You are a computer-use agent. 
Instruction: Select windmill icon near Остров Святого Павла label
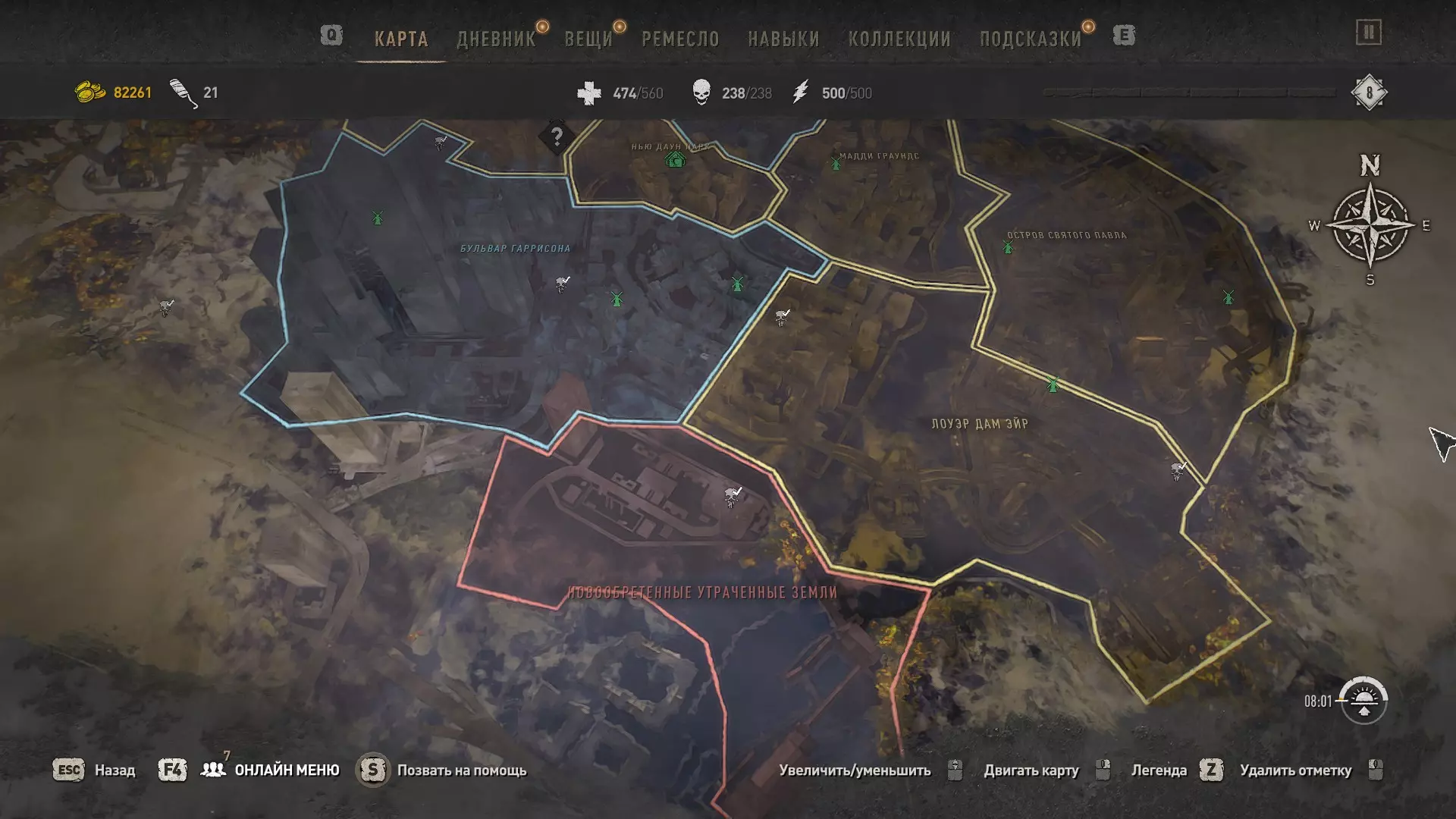click(1008, 247)
